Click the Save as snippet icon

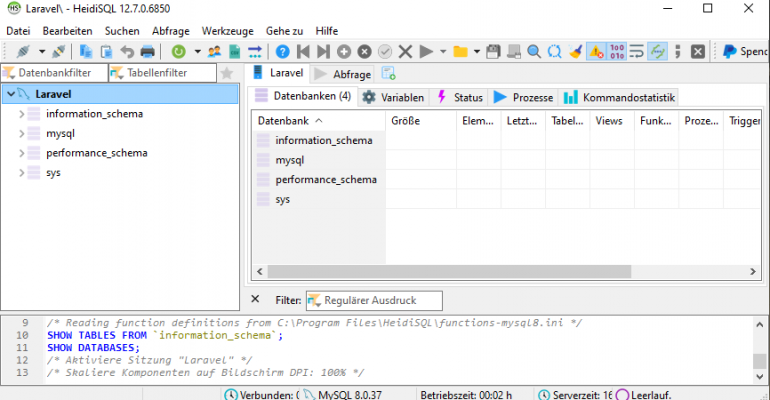(x=514, y=52)
